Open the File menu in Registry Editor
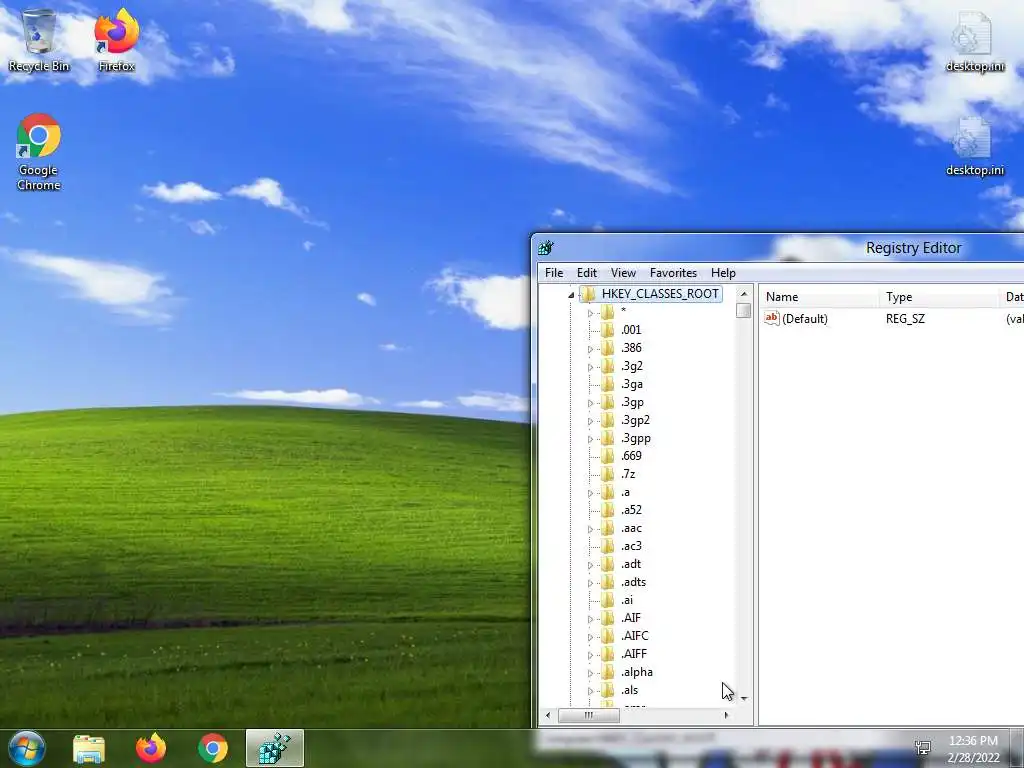This screenshot has height=768, width=1024. pyautogui.click(x=554, y=273)
